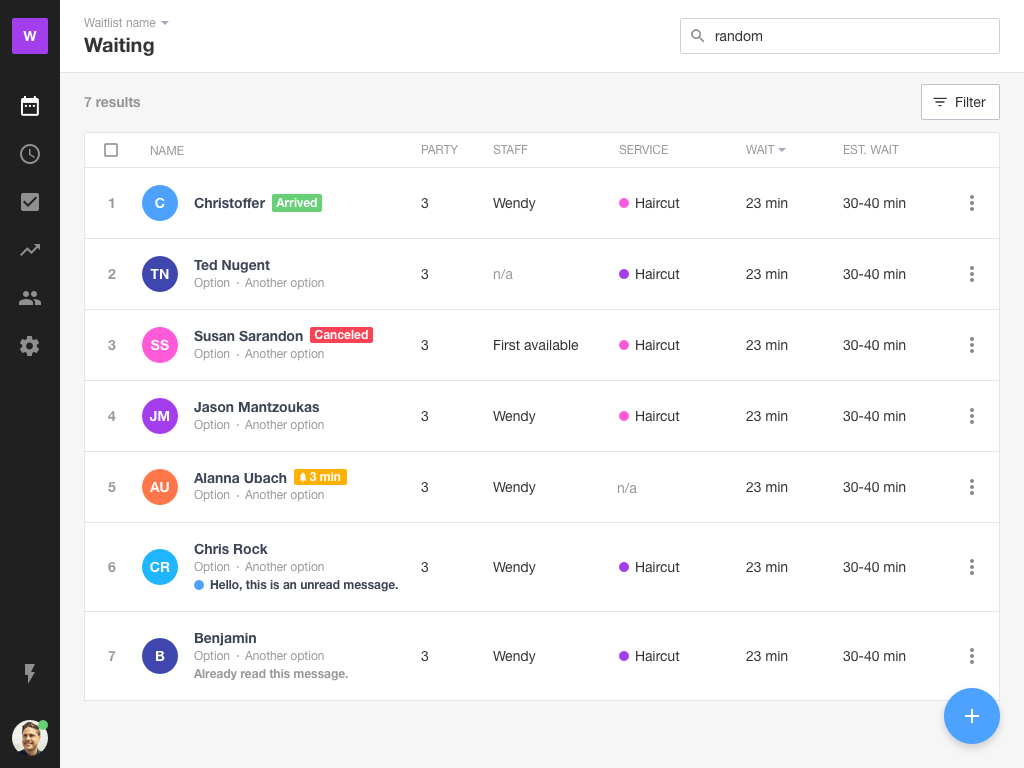This screenshot has width=1024, height=768.
Task: View analytics via the trending chart icon
Action: coord(29,250)
